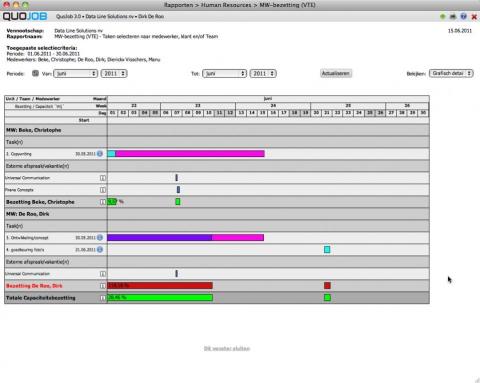Open the calendar picker beside Periode

[35, 73]
